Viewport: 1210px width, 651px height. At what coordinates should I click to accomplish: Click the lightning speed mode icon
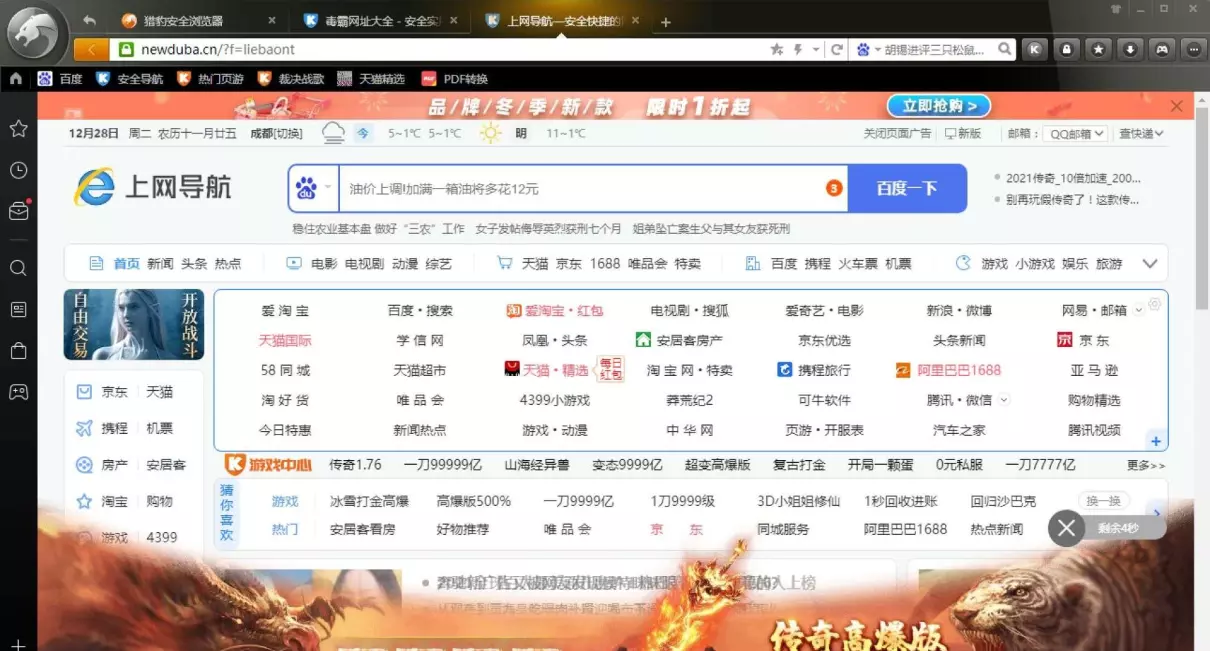[x=799, y=49]
